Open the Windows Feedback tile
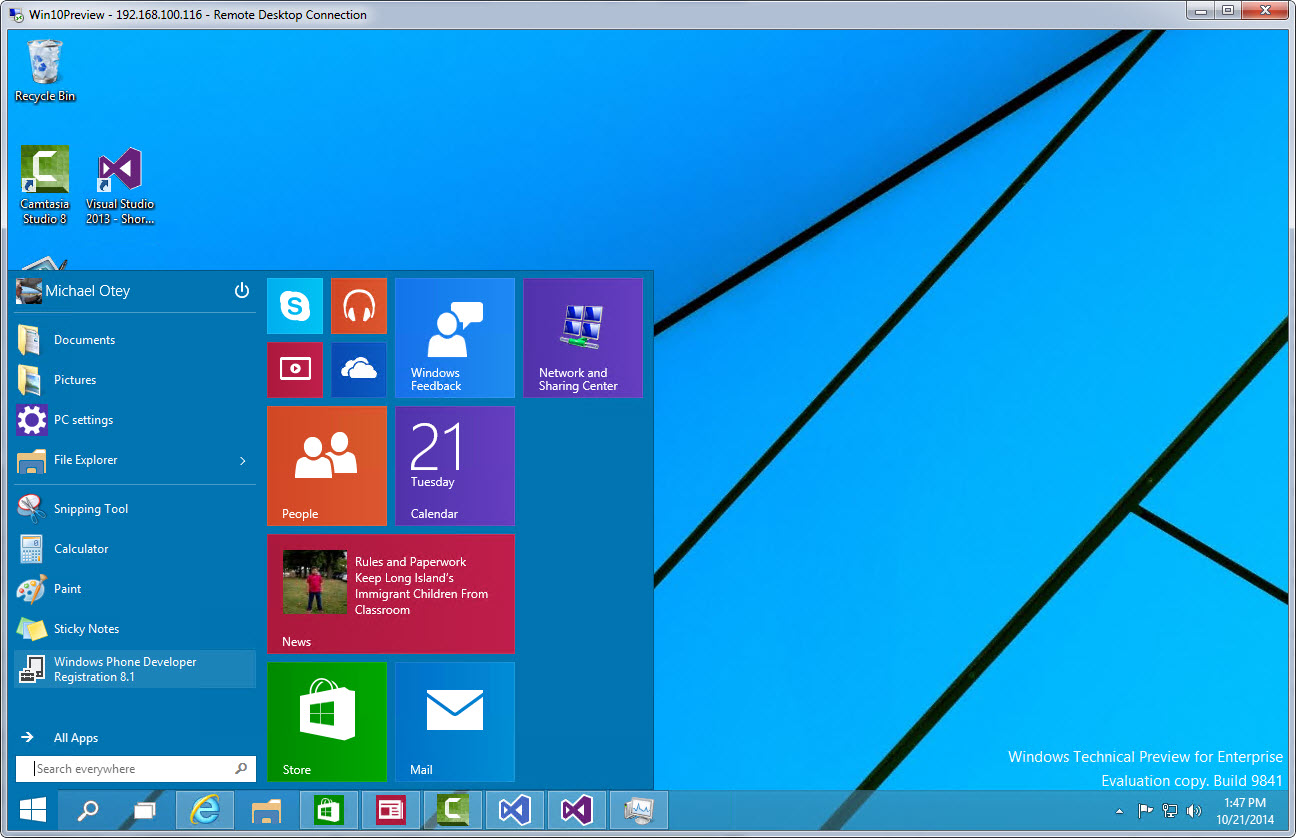1296x838 pixels. tap(455, 338)
